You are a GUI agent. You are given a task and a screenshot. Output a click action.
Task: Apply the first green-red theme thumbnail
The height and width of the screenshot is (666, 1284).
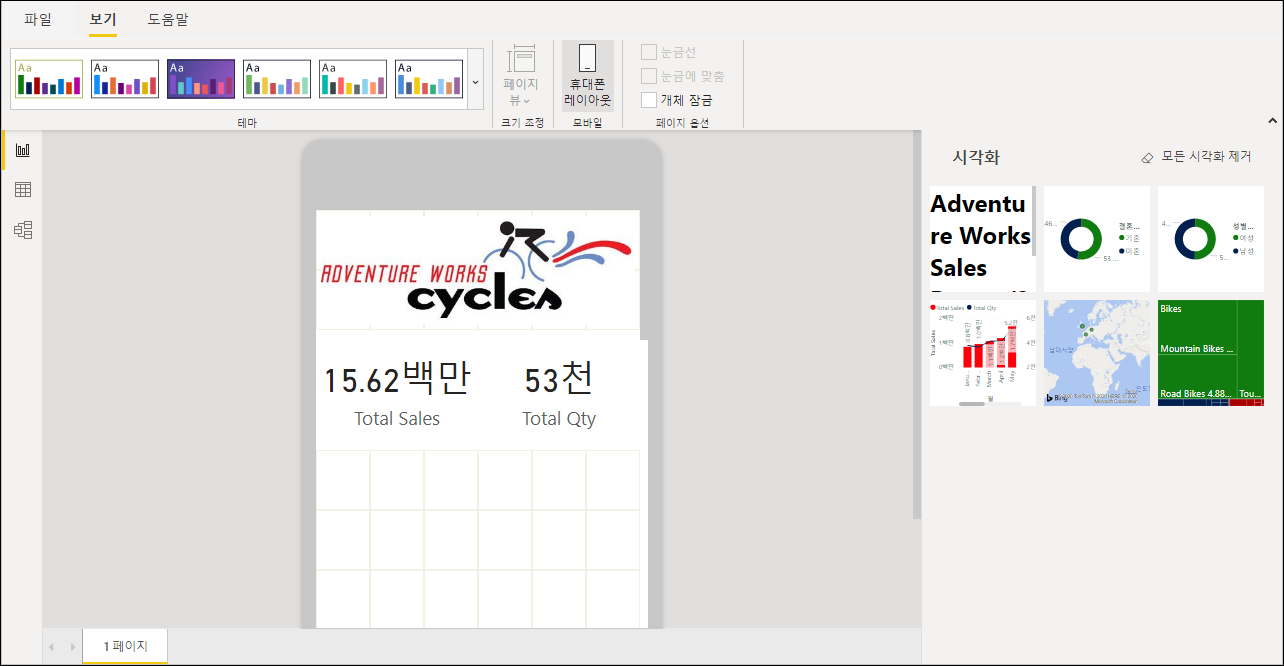coord(49,79)
